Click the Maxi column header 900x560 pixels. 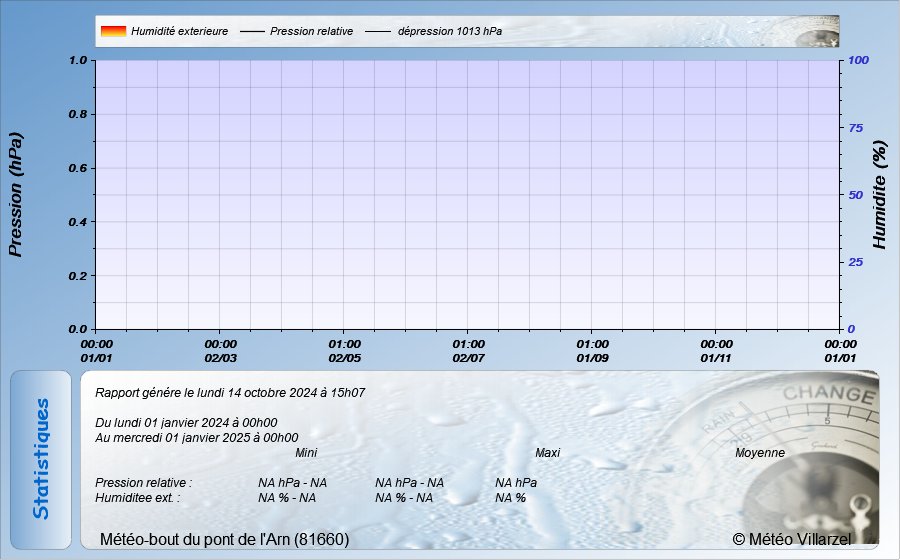click(x=548, y=453)
